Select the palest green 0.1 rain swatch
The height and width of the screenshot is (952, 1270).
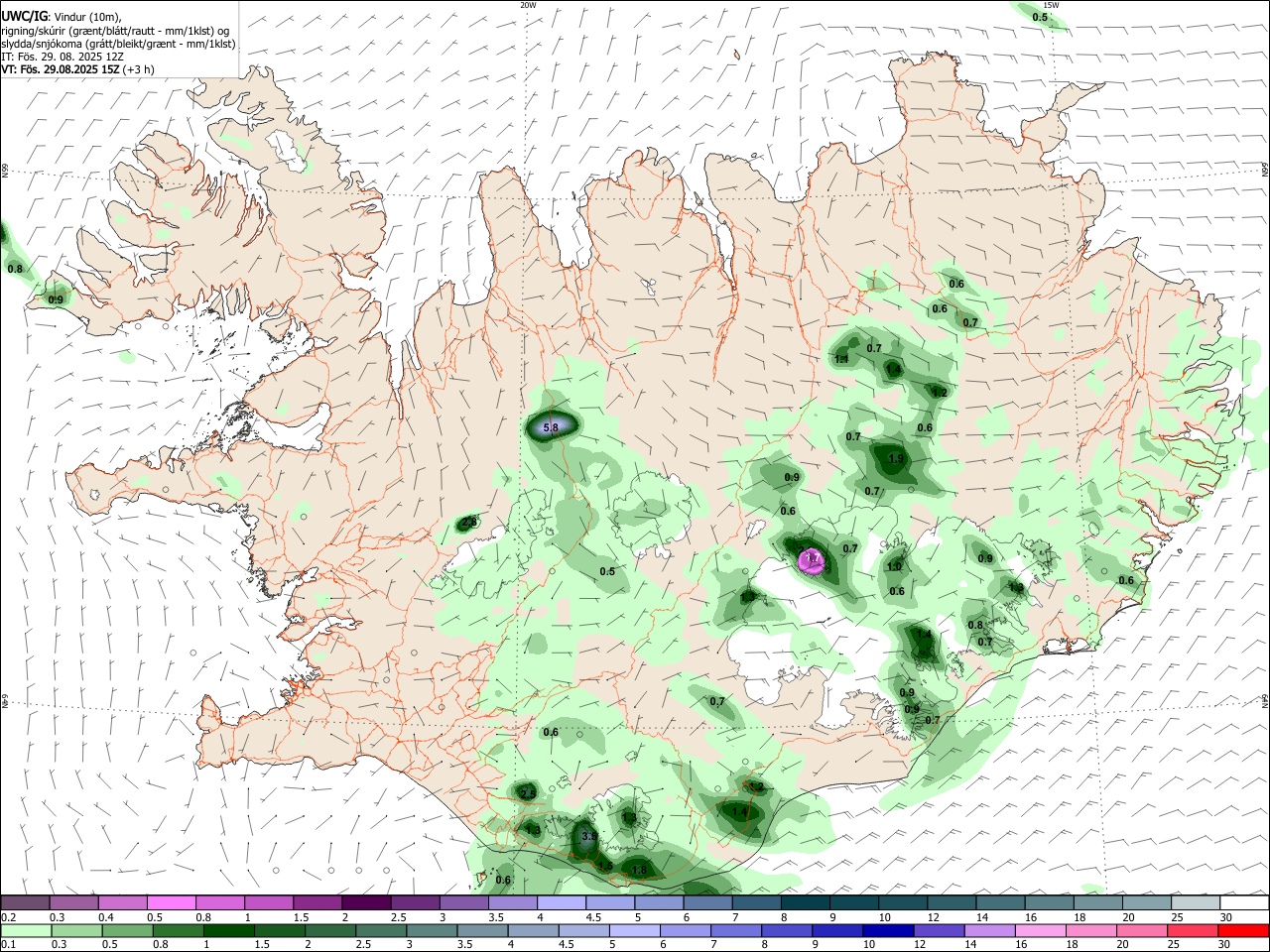tap(26, 930)
